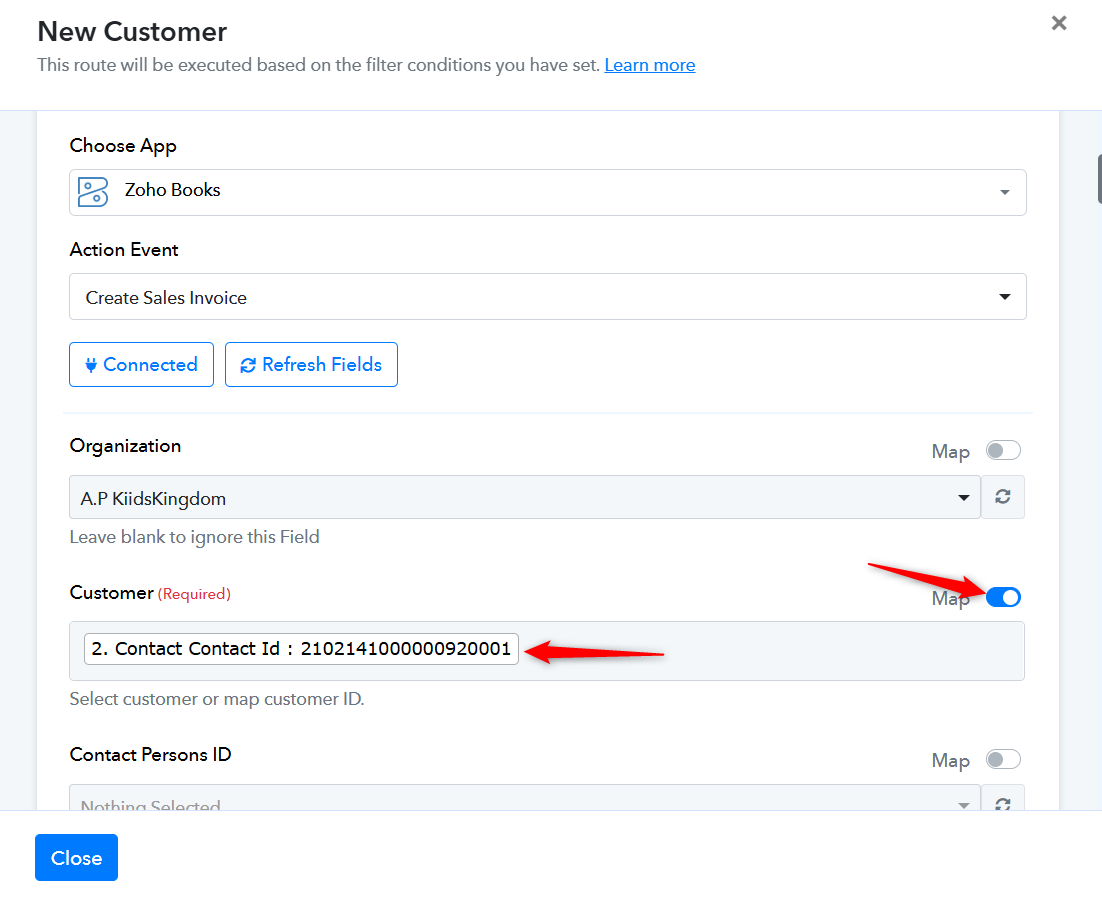Open the Contact Persons ID Nothing Selected dropdown

[x=524, y=799]
